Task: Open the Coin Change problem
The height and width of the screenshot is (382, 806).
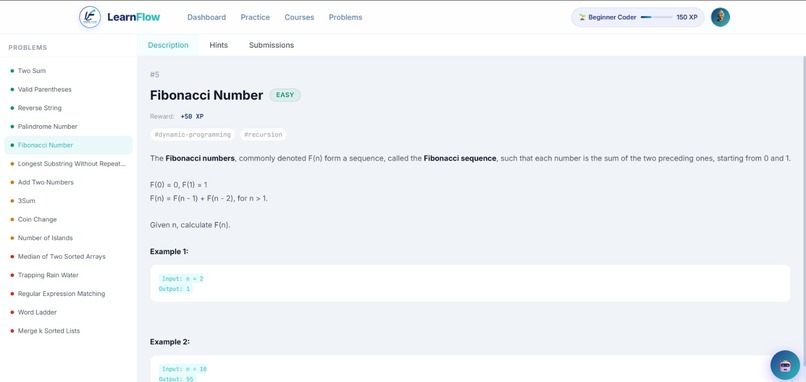Action: pyautogui.click(x=68, y=220)
